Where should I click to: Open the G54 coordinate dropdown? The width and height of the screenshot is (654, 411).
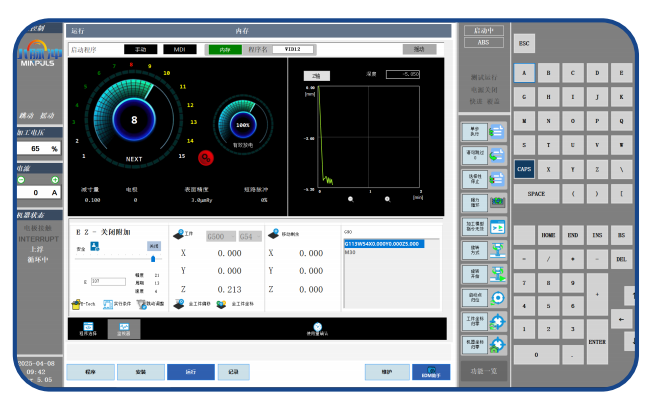249,237
